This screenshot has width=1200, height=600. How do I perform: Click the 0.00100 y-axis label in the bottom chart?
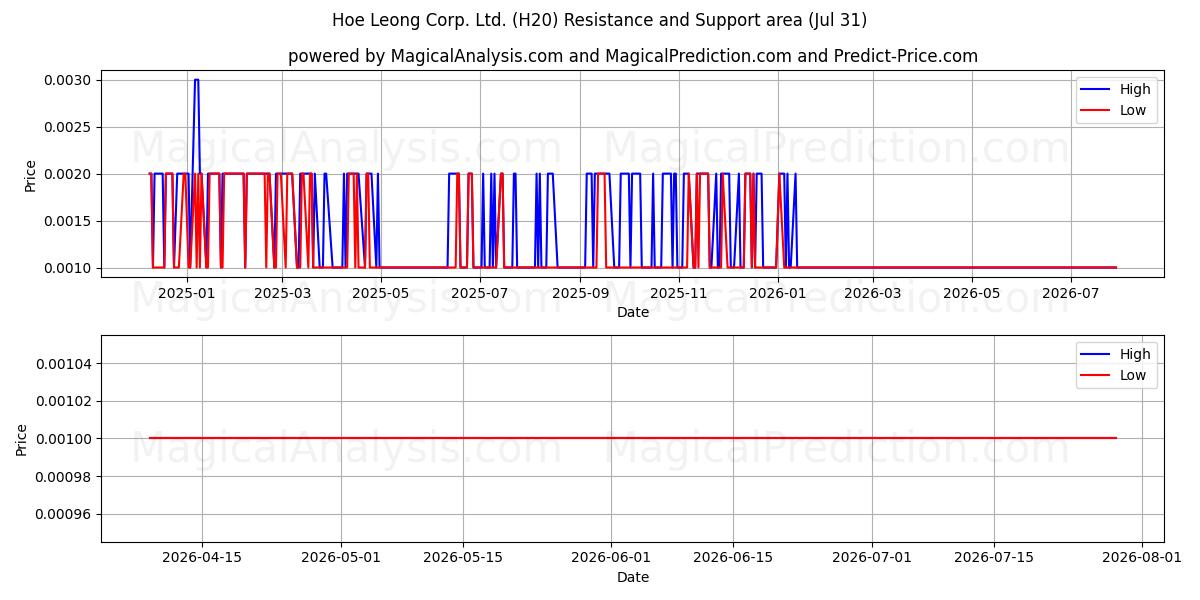(63, 439)
